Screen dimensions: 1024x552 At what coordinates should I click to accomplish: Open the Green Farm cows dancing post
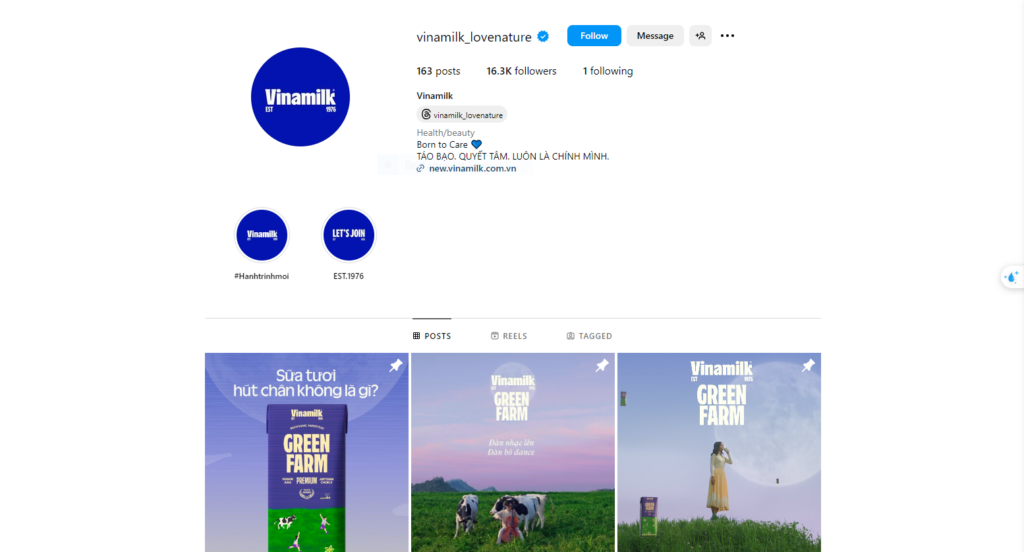point(513,453)
